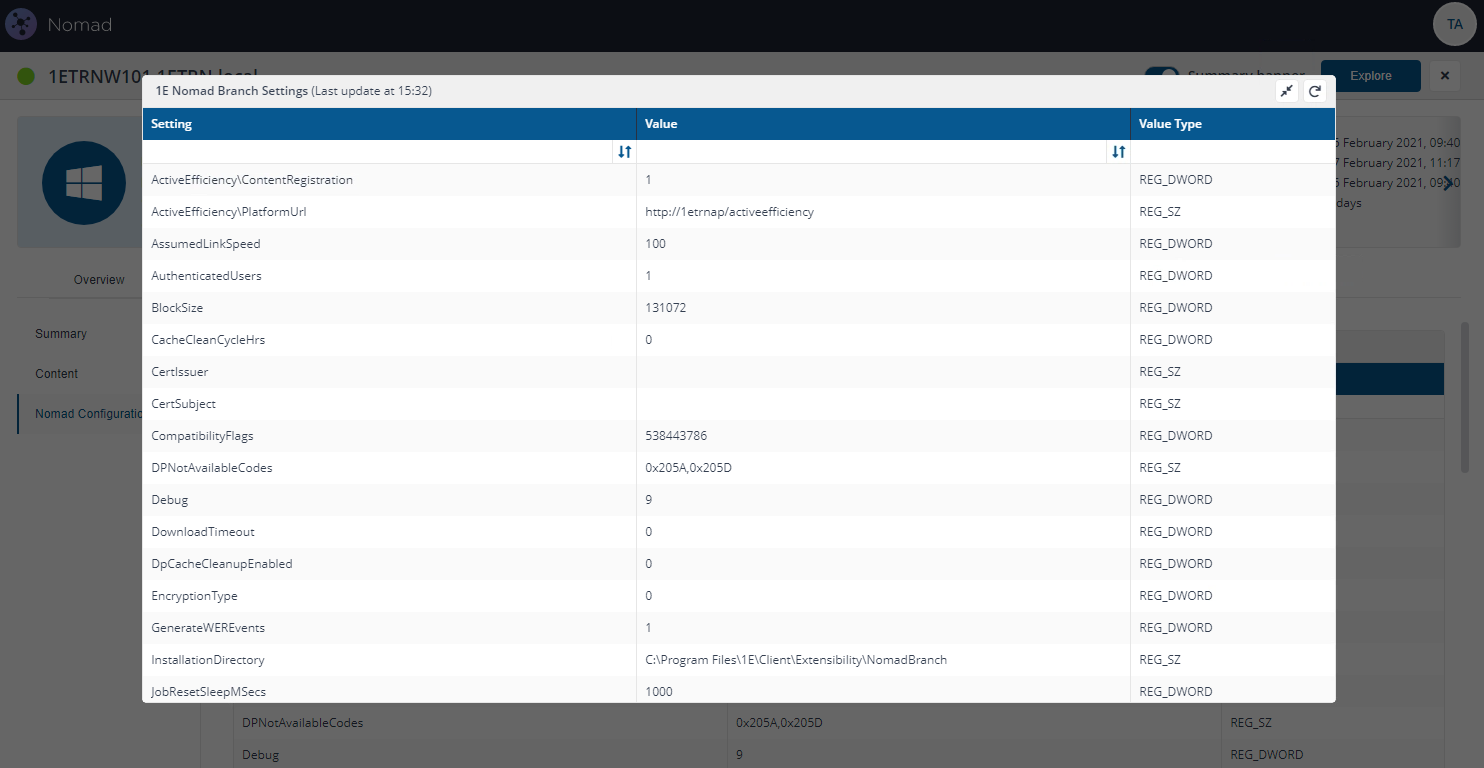Select the EncryptionType setting

click(194, 596)
